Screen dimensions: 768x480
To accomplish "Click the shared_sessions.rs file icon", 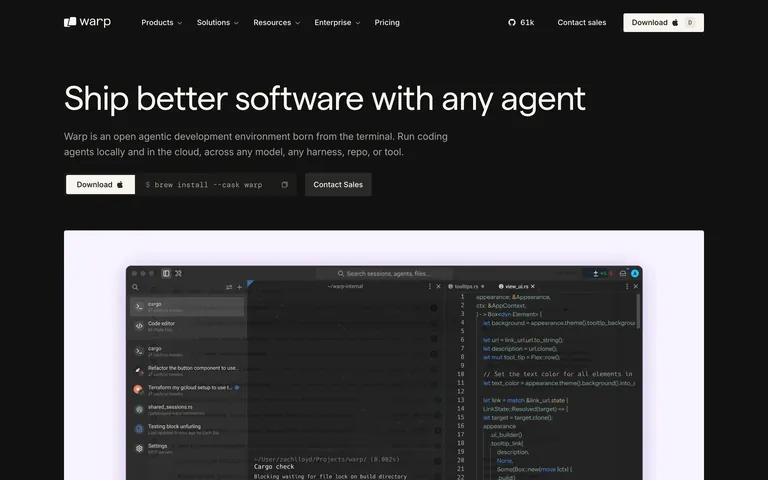I will tap(139, 409).
